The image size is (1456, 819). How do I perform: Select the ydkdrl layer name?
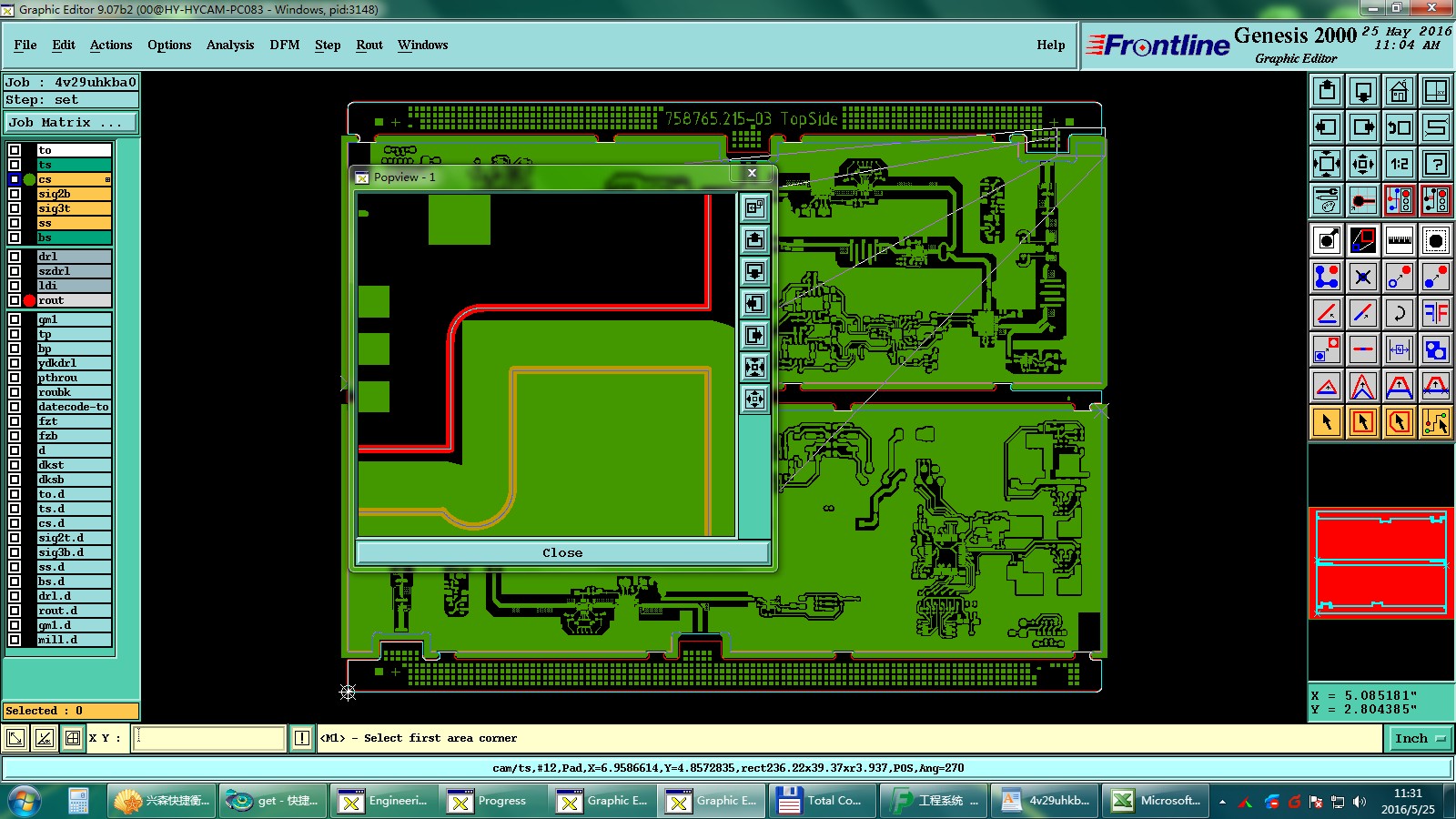point(74,363)
